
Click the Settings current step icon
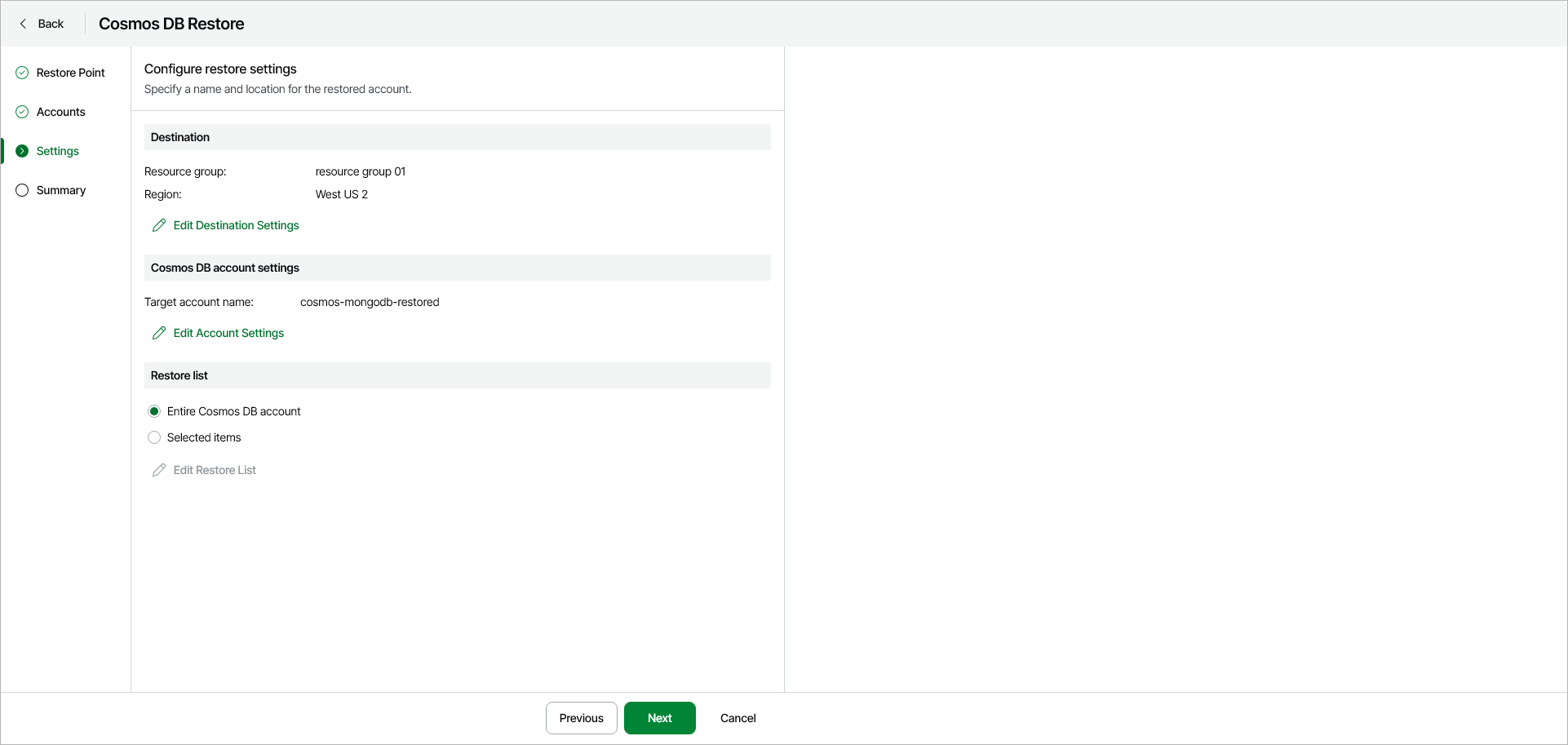(x=22, y=151)
